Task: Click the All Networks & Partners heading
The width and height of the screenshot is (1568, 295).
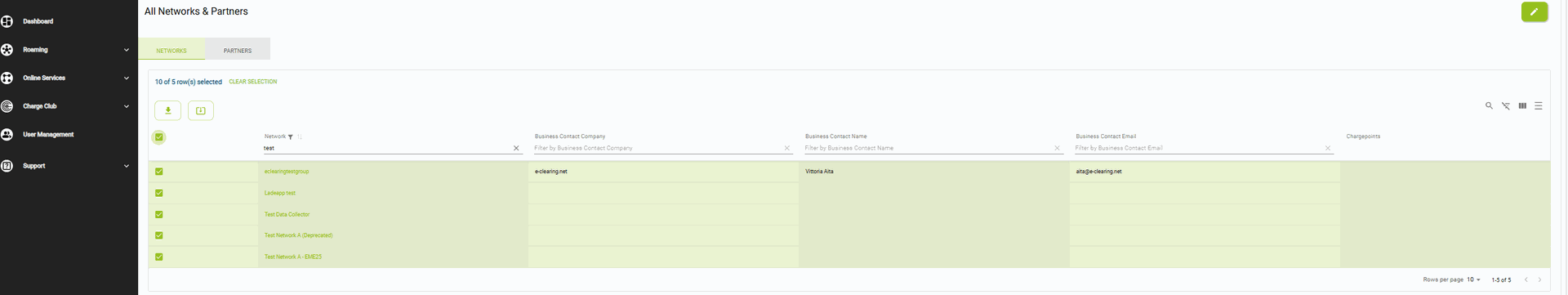Action: point(196,11)
